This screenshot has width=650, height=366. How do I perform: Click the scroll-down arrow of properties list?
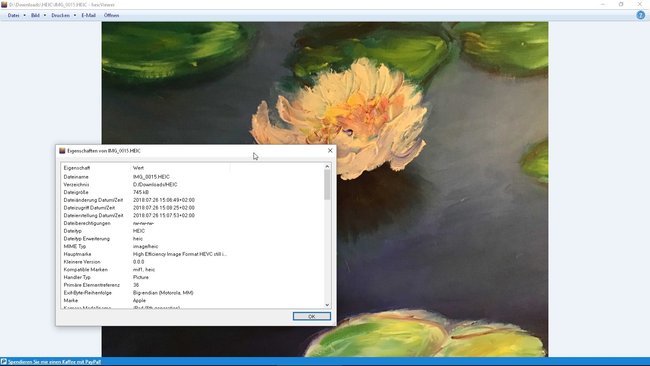coord(327,305)
